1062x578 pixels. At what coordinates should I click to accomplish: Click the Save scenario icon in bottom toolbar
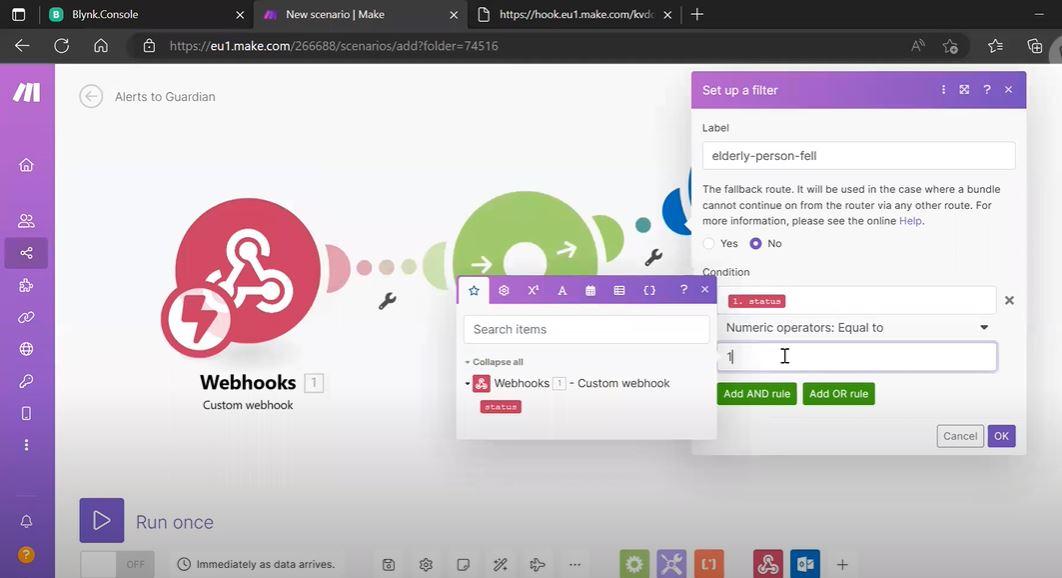[x=389, y=564]
